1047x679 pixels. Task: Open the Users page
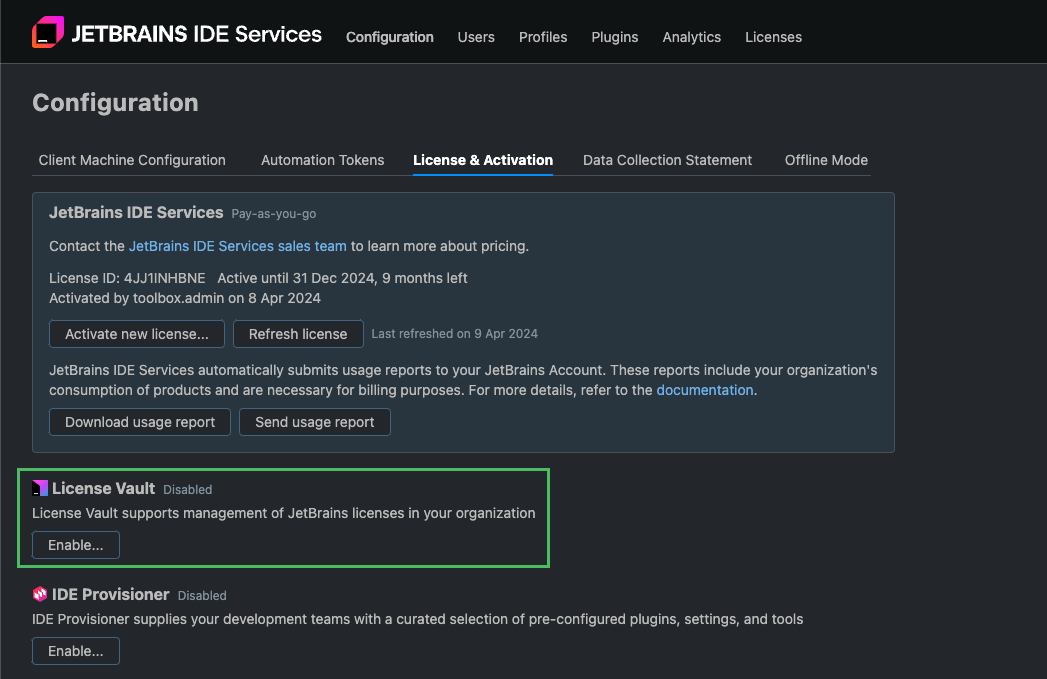coord(476,37)
